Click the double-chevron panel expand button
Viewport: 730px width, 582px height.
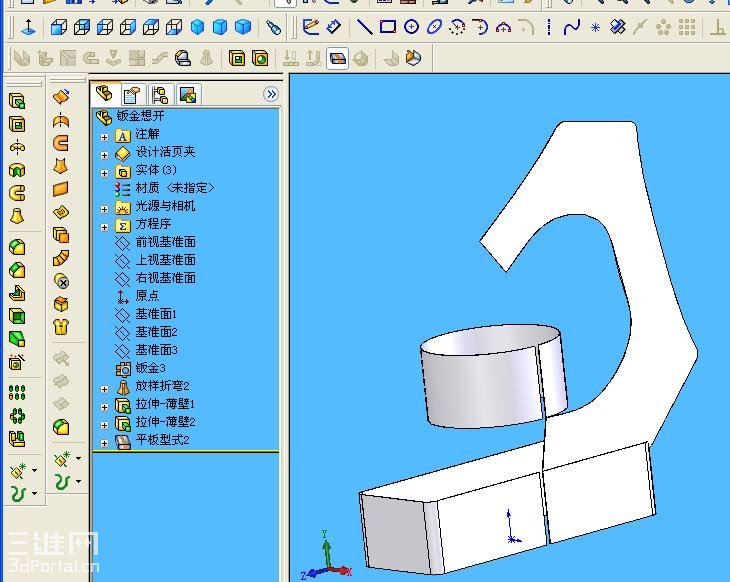[x=271, y=94]
